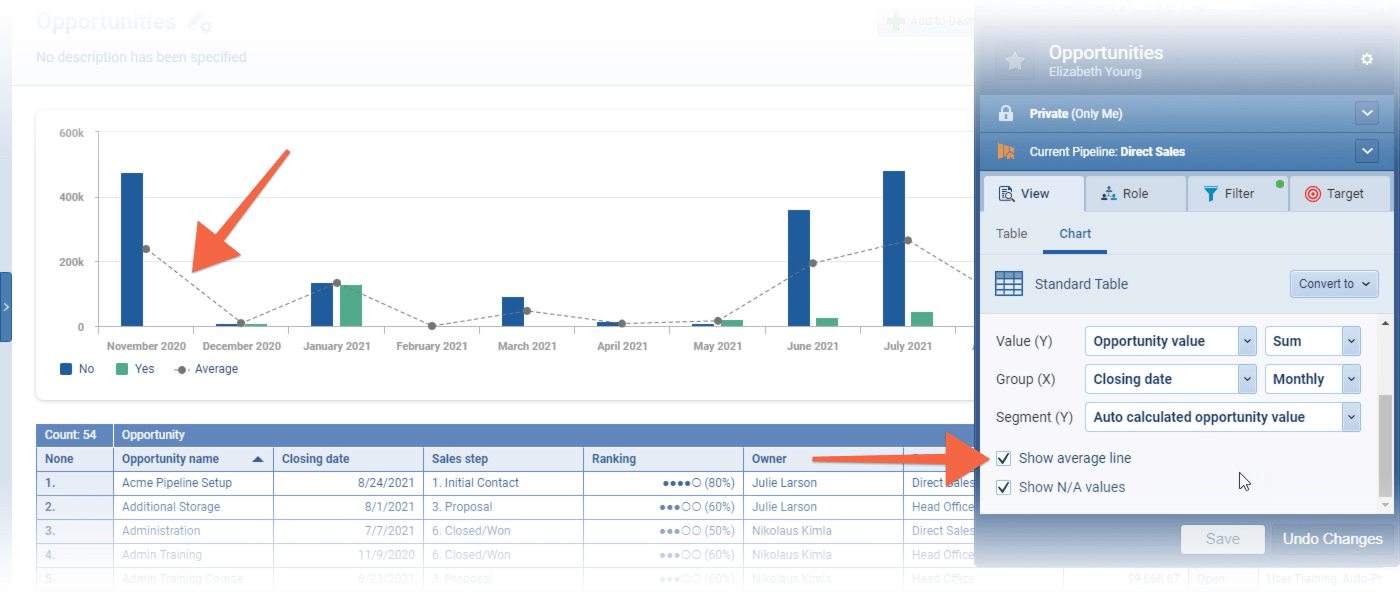Click the Private lock icon
The width and height of the screenshot is (1400, 597).
tap(1008, 114)
